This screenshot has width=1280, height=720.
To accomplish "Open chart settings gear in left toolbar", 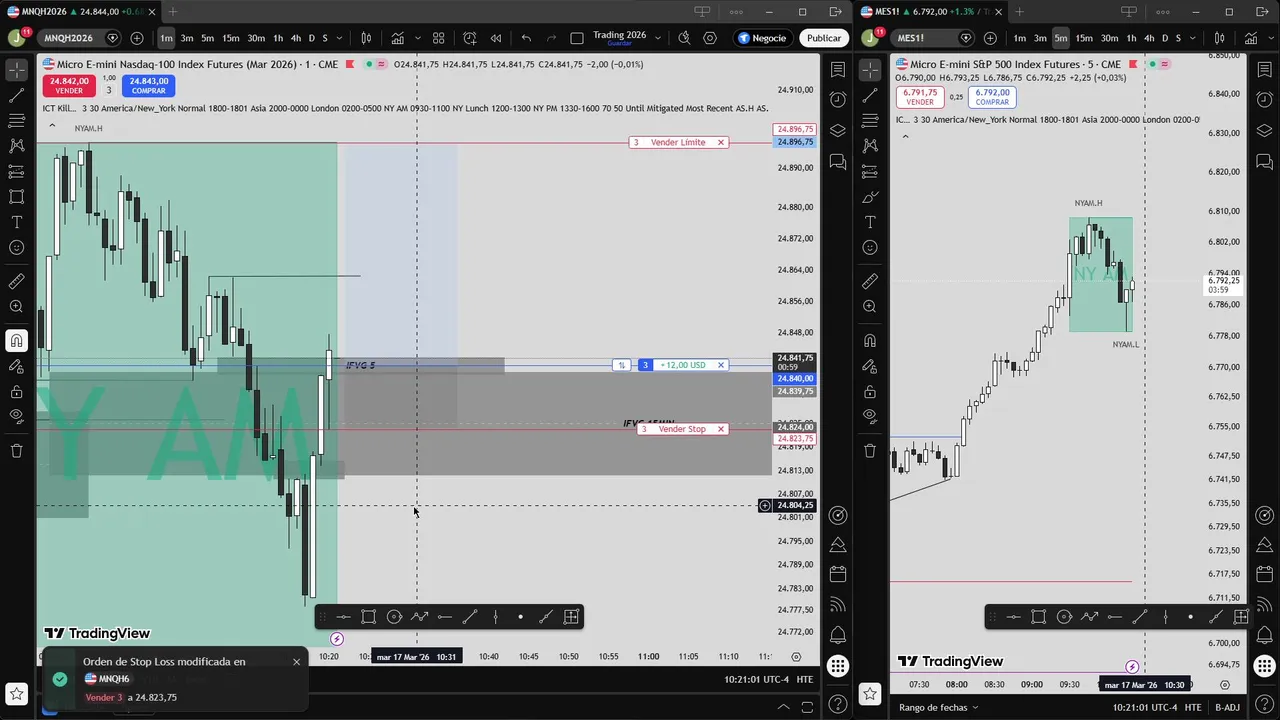I will coord(710,38).
